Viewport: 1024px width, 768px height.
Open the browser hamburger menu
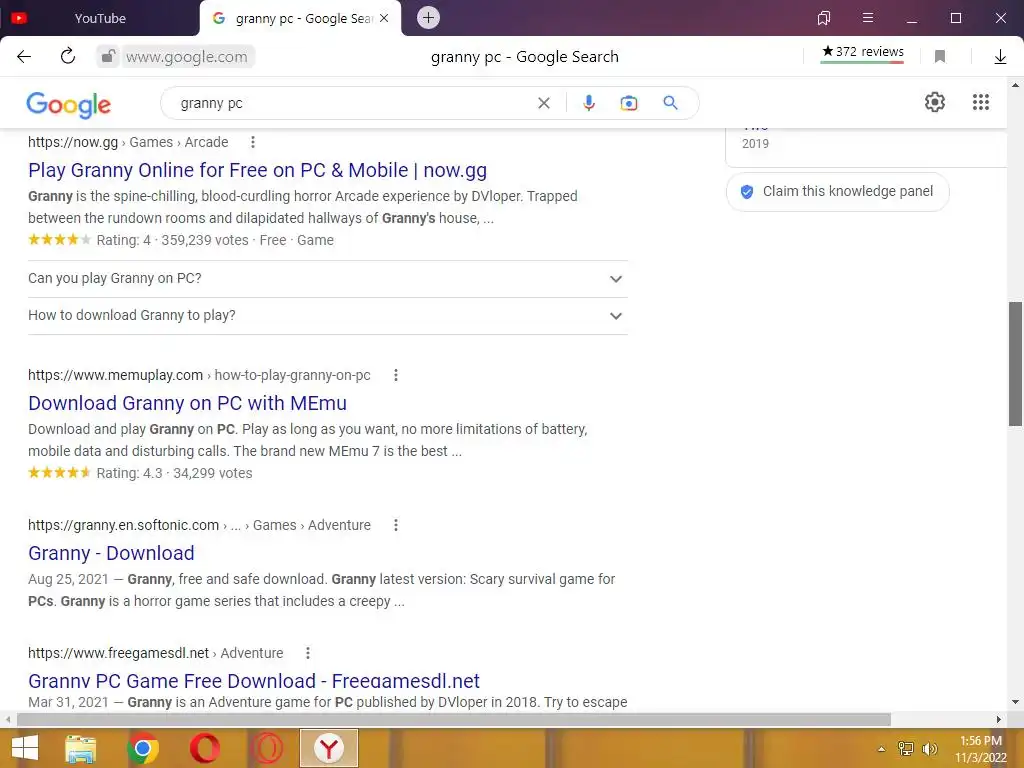[868, 18]
